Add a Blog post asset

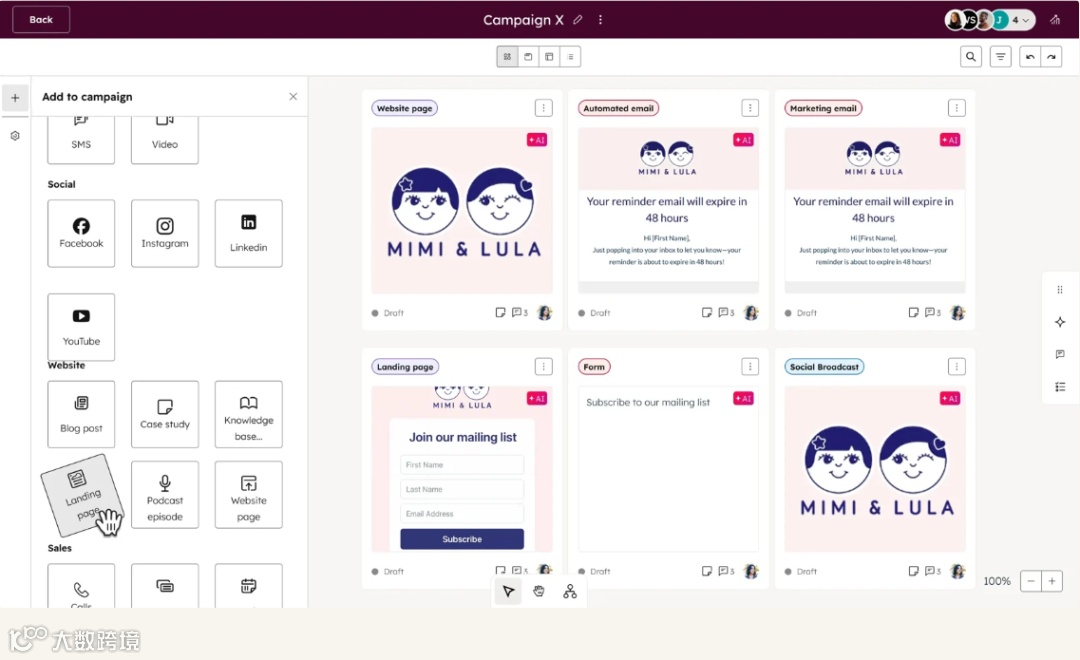tap(81, 414)
